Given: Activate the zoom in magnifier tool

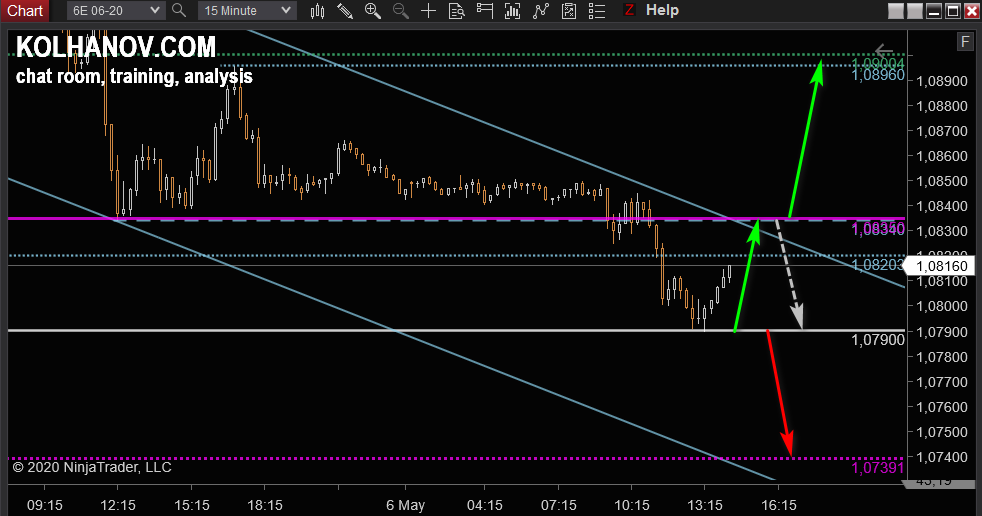Looking at the screenshot, I should tap(373, 11).
